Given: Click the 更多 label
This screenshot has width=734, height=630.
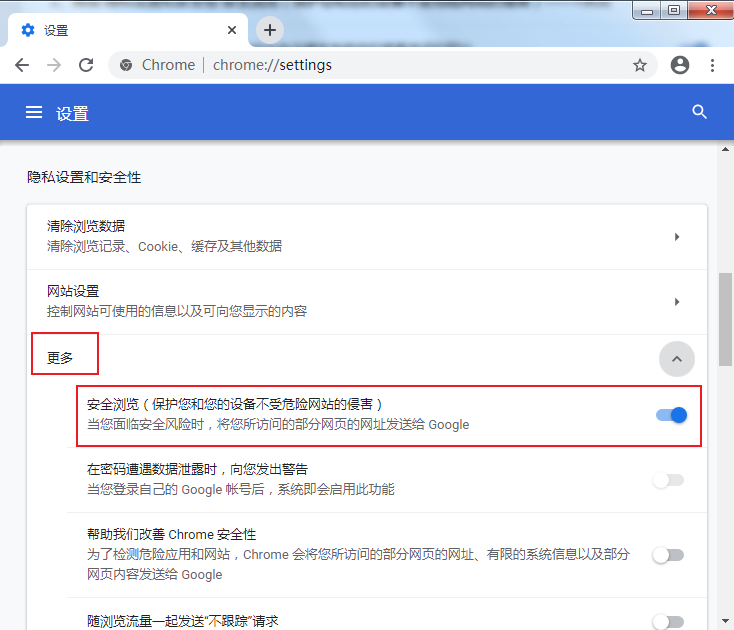Looking at the screenshot, I should pos(60,358).
